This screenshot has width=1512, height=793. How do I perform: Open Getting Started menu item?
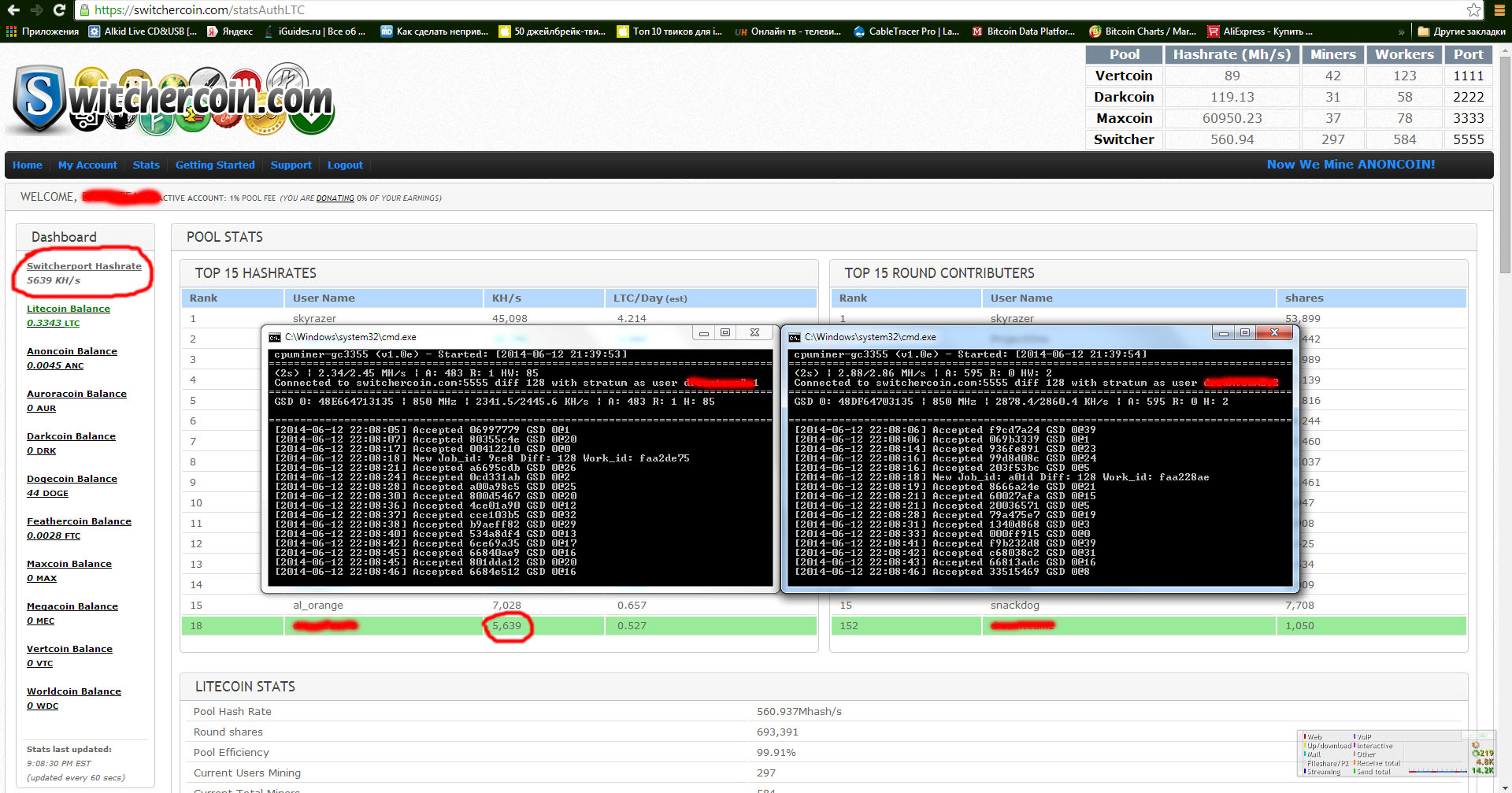click(x=215, y=165)
